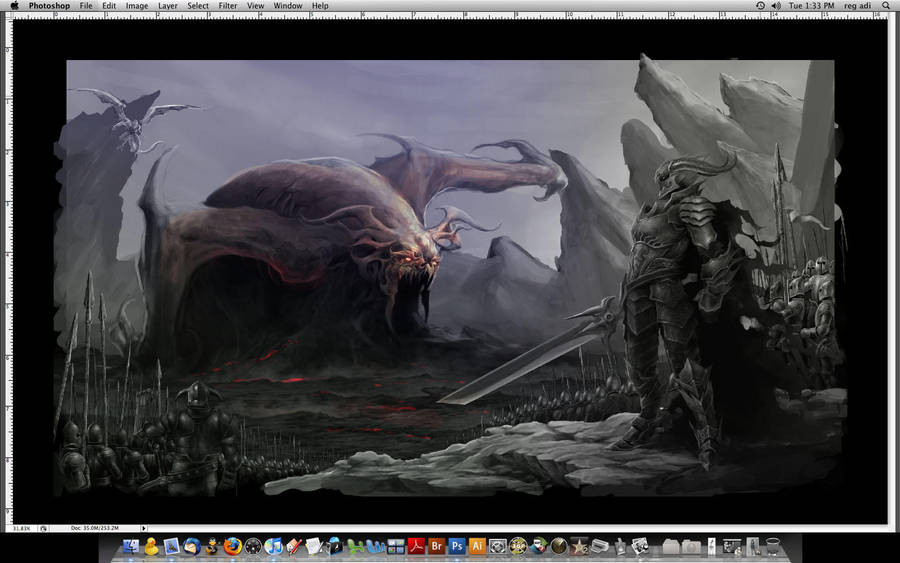Open the volume control in menu bar
Screen dimensions: 900x563
[776, 6]
